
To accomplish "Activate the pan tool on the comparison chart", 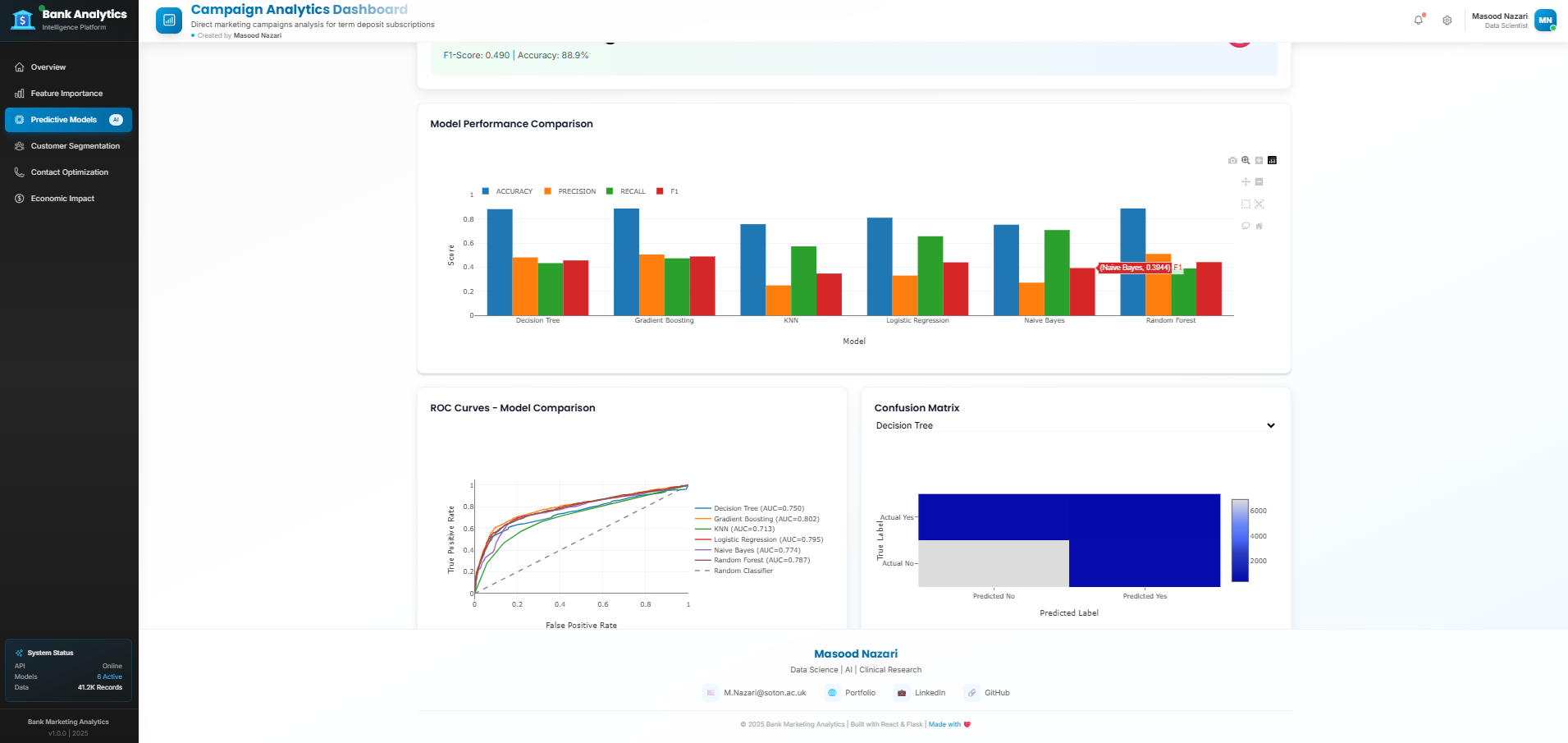I will tap(1246, 182).
